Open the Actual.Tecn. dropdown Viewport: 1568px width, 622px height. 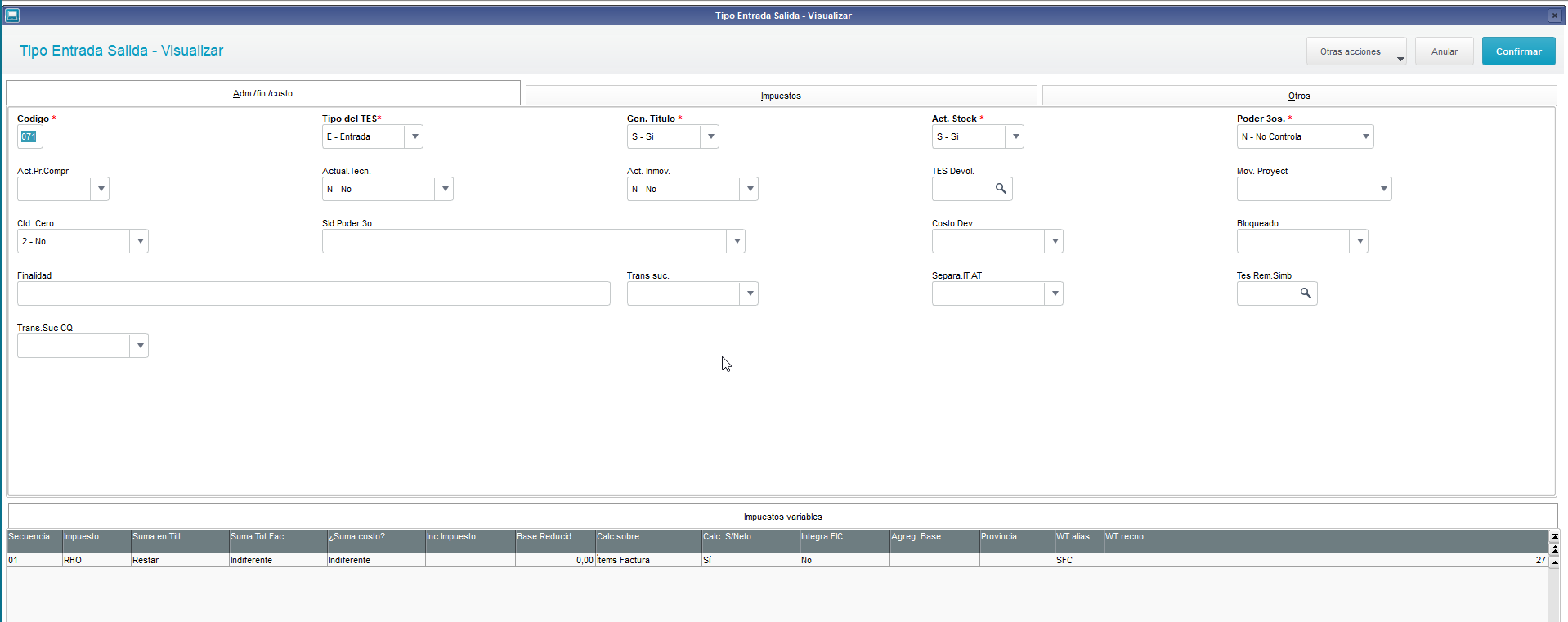pyautogui.click(x=445, y=189)
